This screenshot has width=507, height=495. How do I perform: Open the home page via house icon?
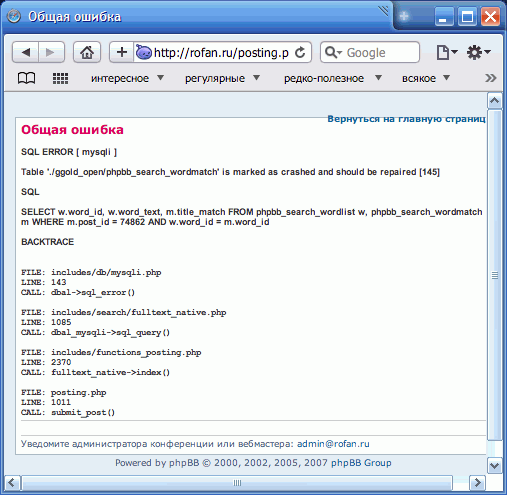point(87,52)
